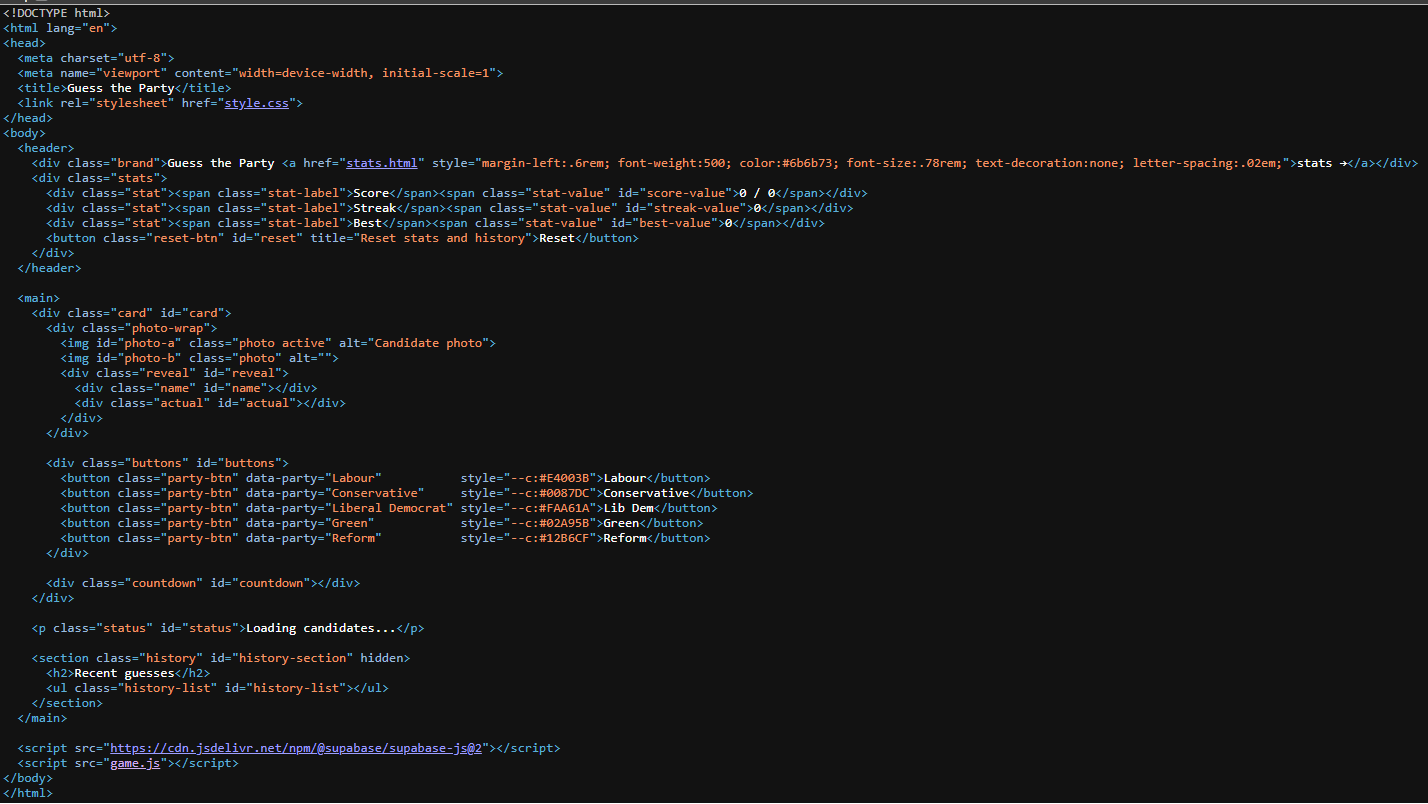Click the '<!DOCTYPE html>' declaration line
The width and height of the screenshot is (1428, 804).
click(57, 13)
